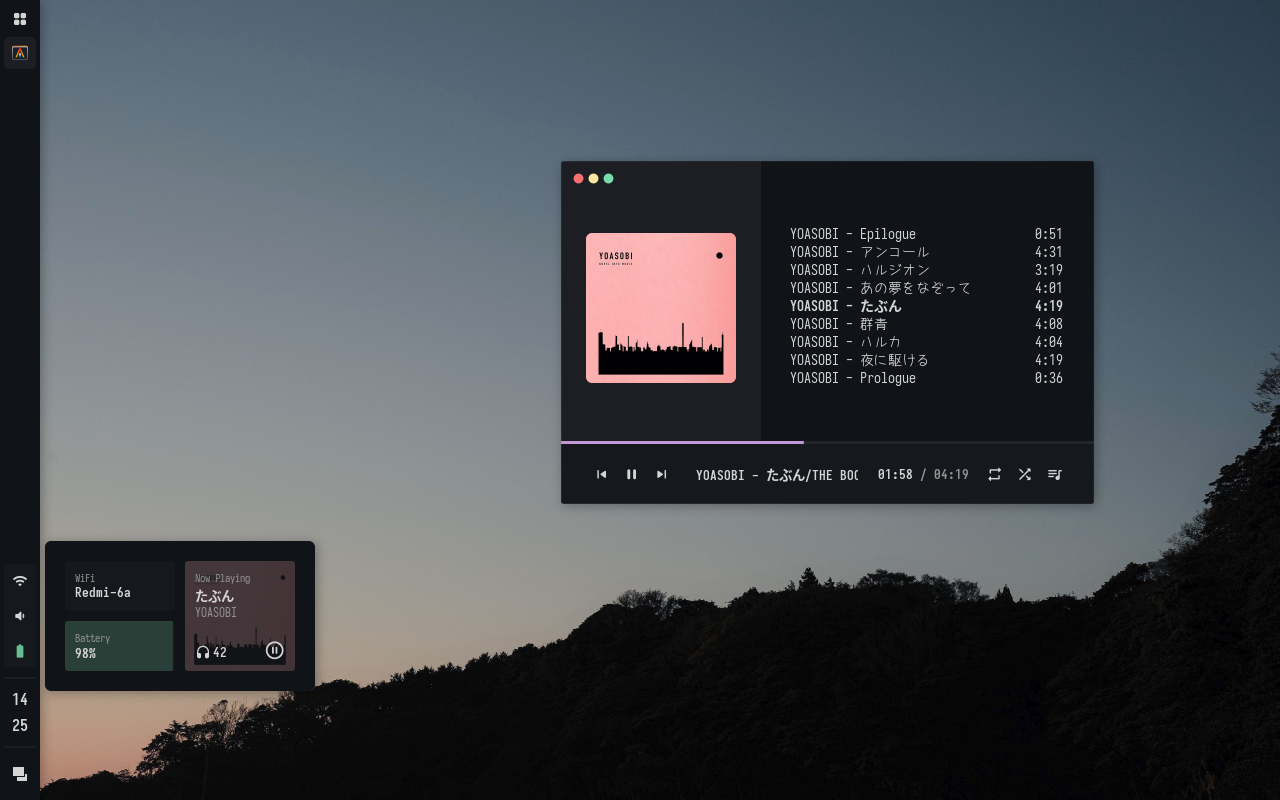Minimize music player with yellow button
This screenshot has height=800, width=1280.
pyautogui.click(x=593, y=179)
